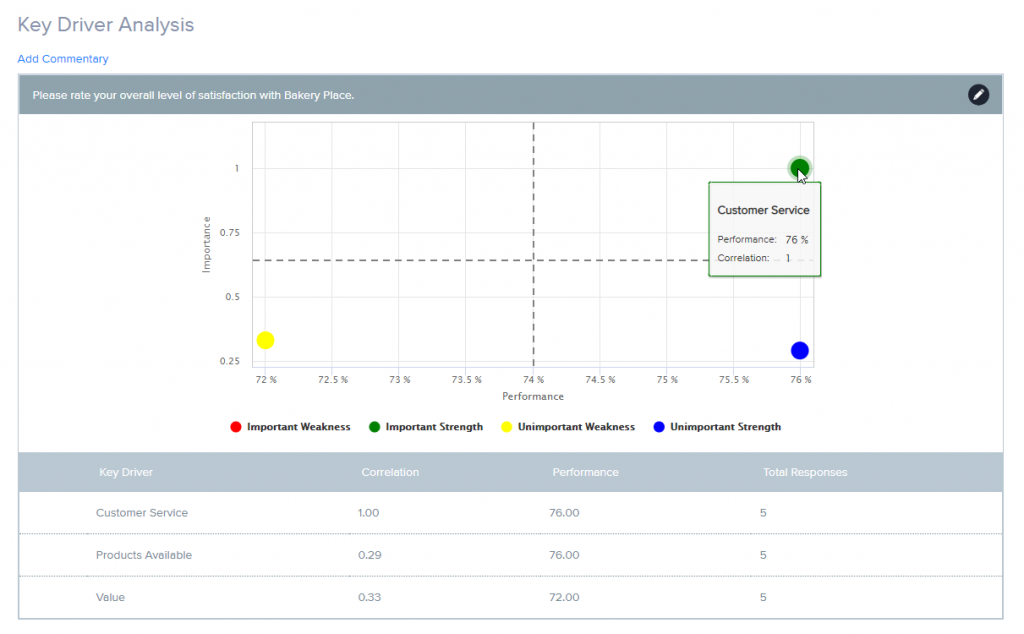Sort by the Correlation column header
The width and height of the screenshot is (1024, 634).
390,472
